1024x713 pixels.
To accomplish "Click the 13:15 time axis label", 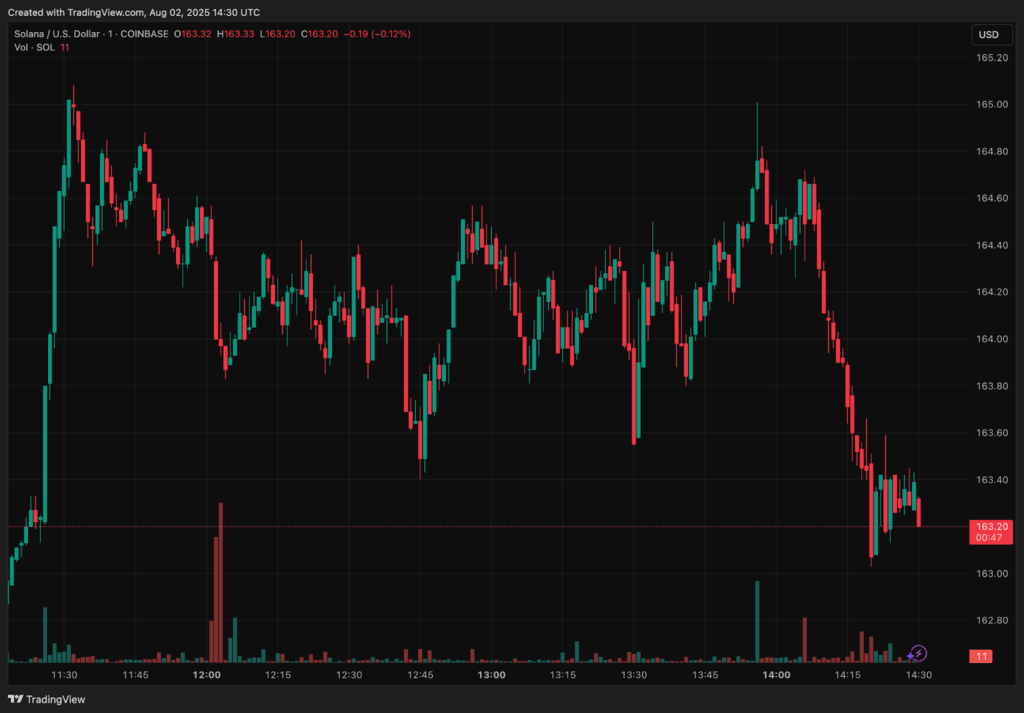I will (563, 675).
